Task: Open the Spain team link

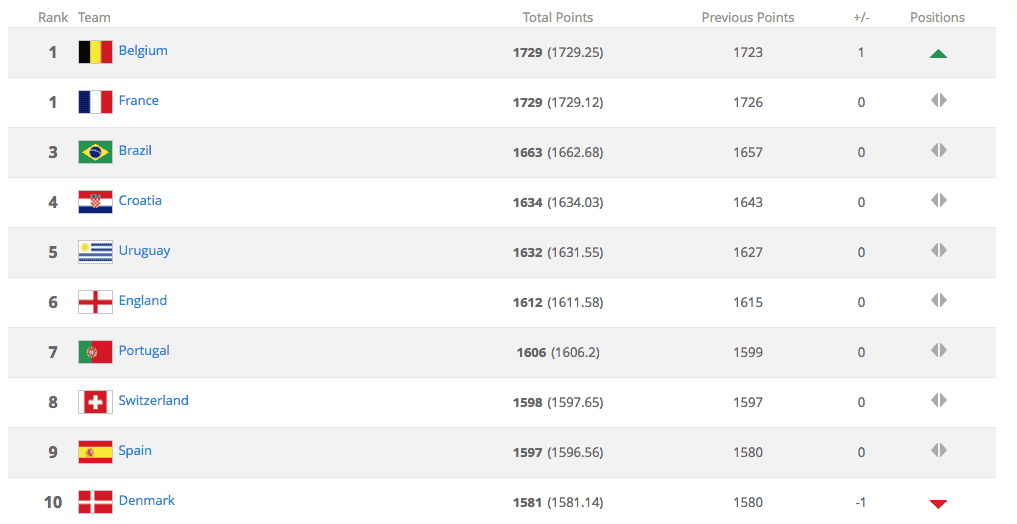Action: point(135,451)
